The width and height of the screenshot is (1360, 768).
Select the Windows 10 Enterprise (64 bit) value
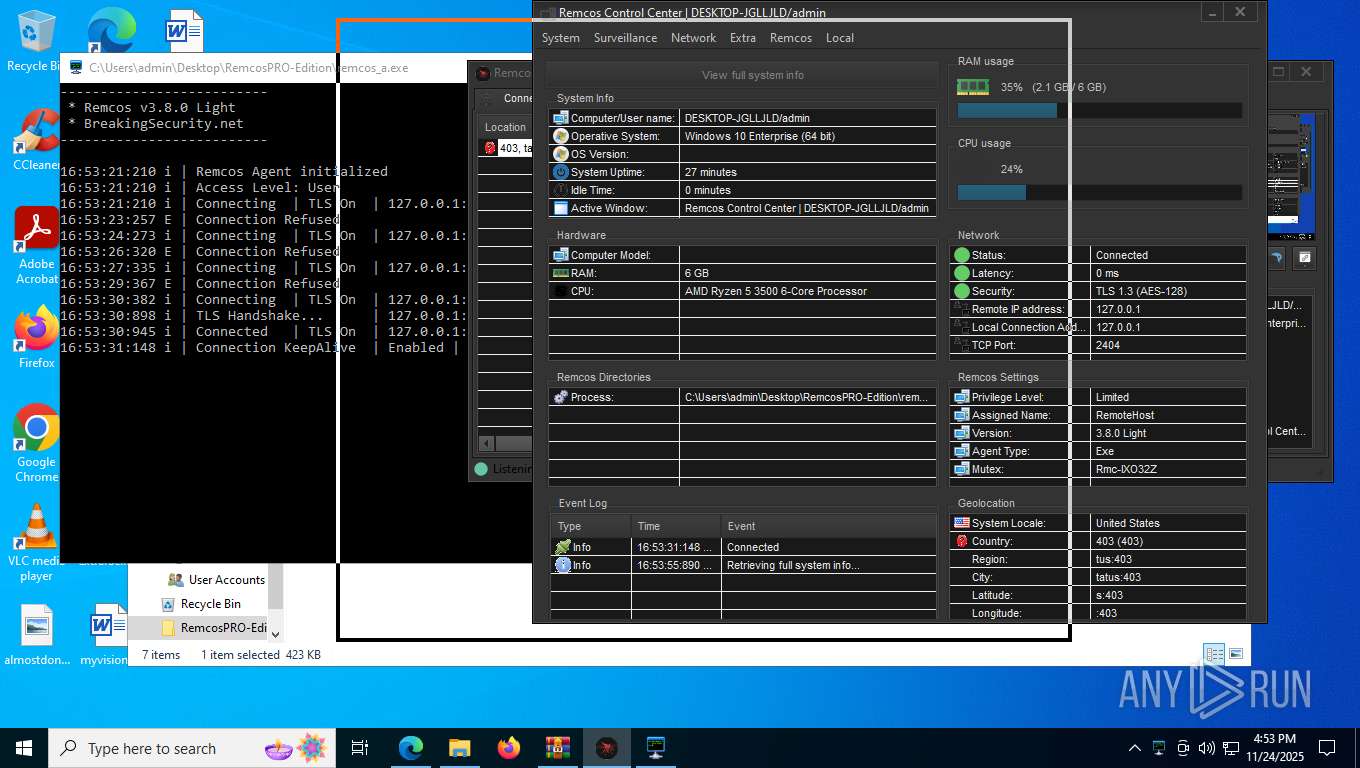tap(759, 136)
